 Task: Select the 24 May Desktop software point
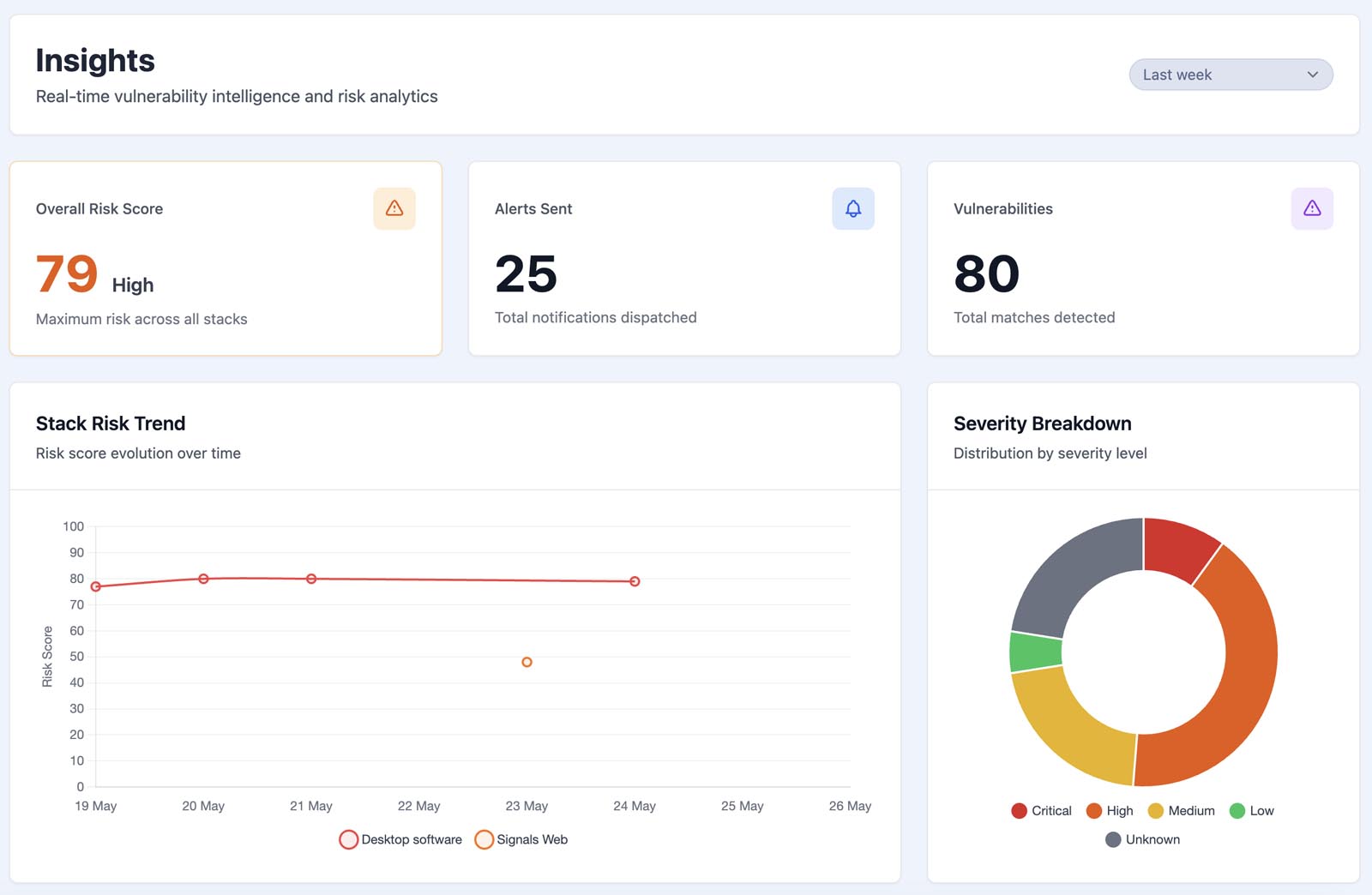(635, 581)
